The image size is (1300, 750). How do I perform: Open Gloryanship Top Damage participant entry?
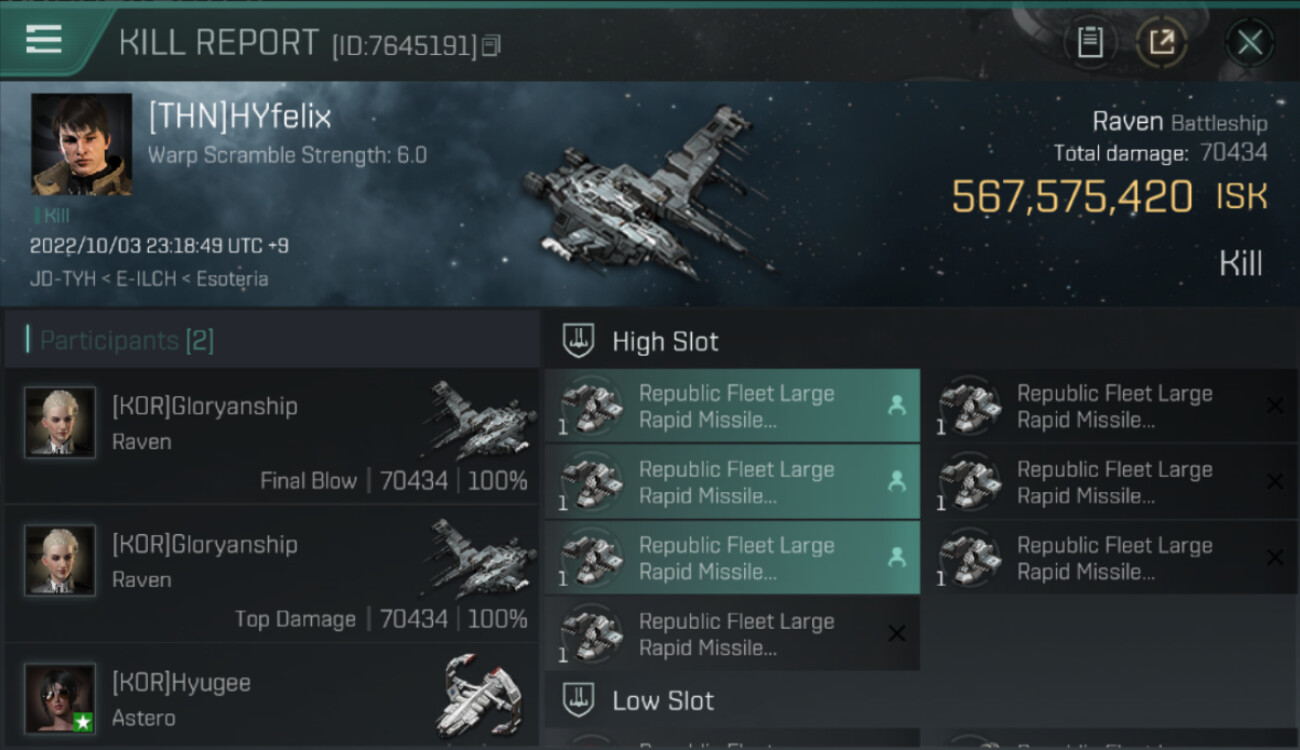(272, 574)
